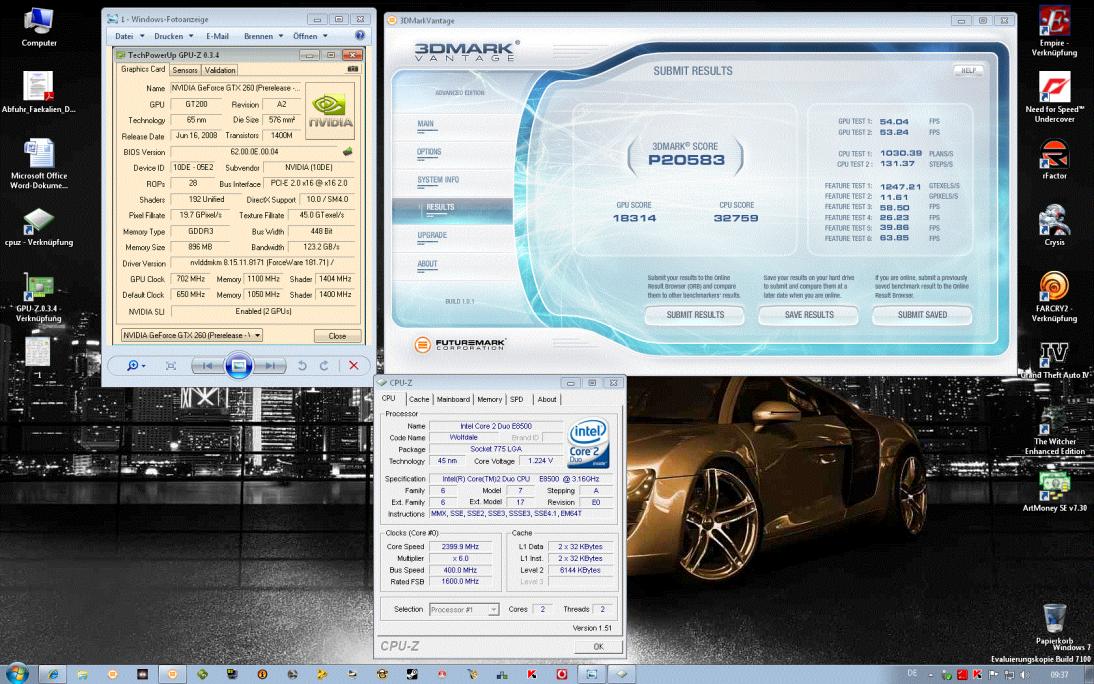The width and height of the screenshot is (1094, 684).
Task: Click the Save Results button
Action: (809, 315)
